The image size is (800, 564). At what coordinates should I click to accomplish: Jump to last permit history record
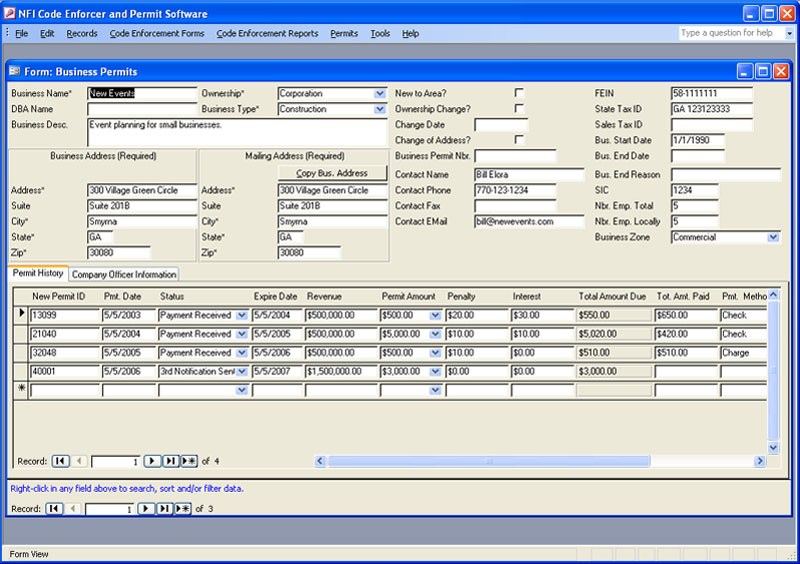pos(170,461)
